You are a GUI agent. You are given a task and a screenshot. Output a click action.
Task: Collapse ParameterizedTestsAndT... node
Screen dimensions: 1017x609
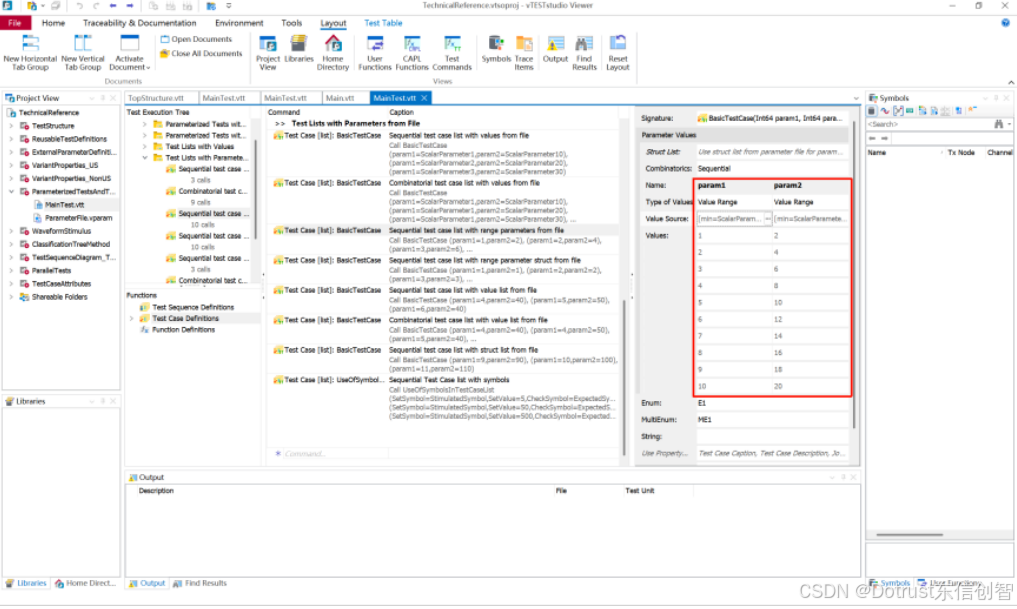tap(11, 192)
